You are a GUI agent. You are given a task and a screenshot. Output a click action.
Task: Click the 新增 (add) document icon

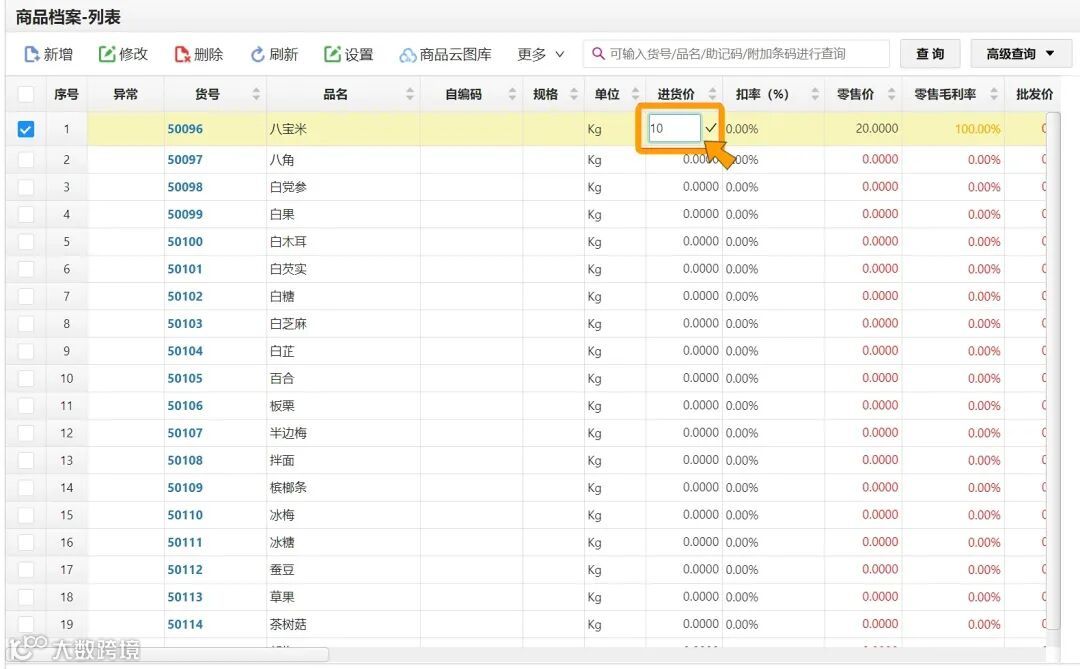[31, 54]
